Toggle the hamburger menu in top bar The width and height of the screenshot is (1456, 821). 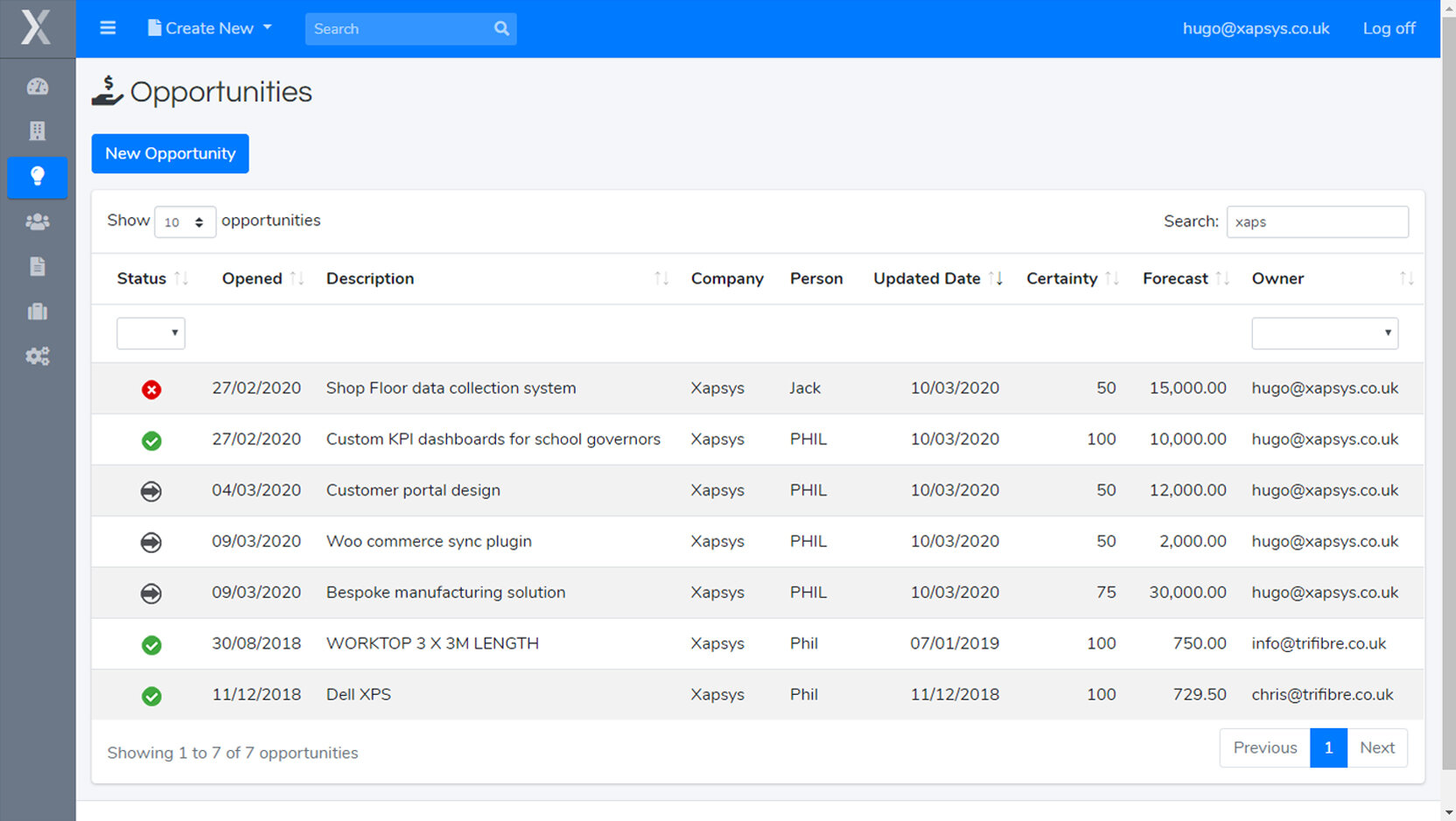[108, 28]
